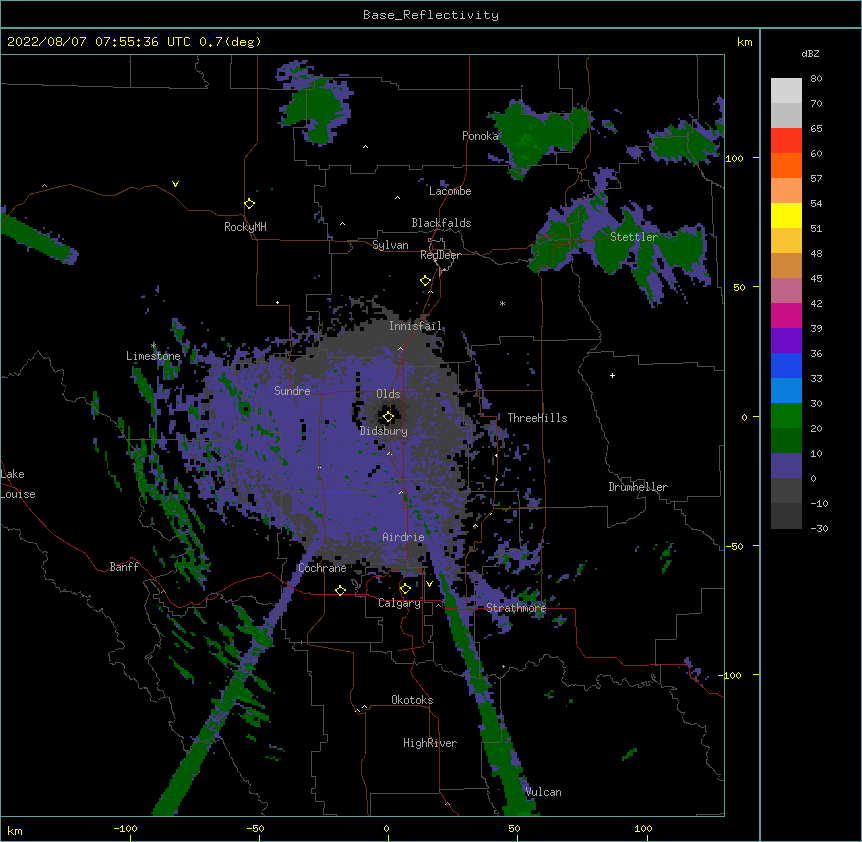Pick the light gray 70-80 dBZ band
The height and width of the screenshot is (842, 862).
pyautogui.click(x=786, y=91)
